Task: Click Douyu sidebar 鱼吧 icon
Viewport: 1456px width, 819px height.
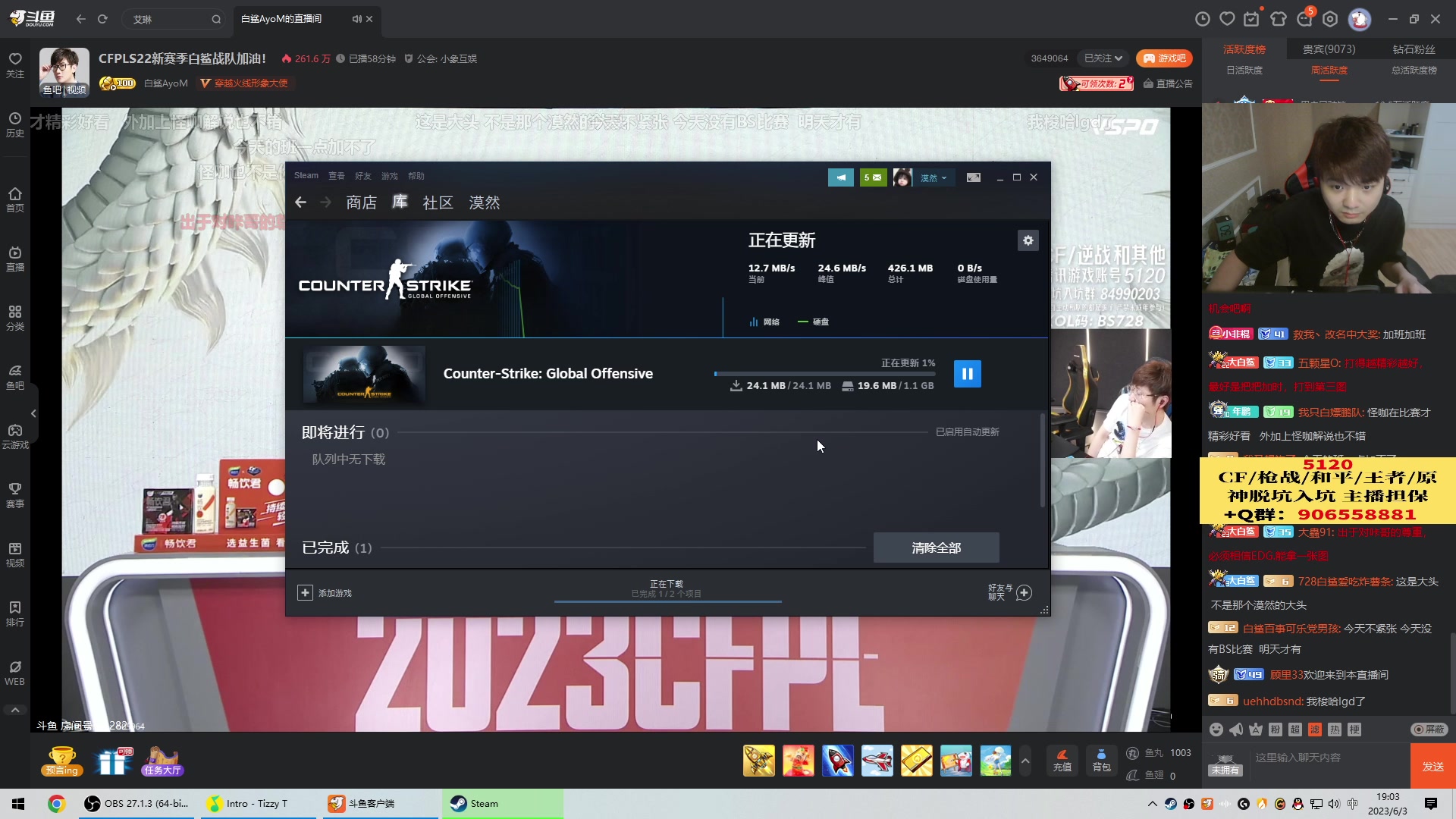Action: [15, 377]
